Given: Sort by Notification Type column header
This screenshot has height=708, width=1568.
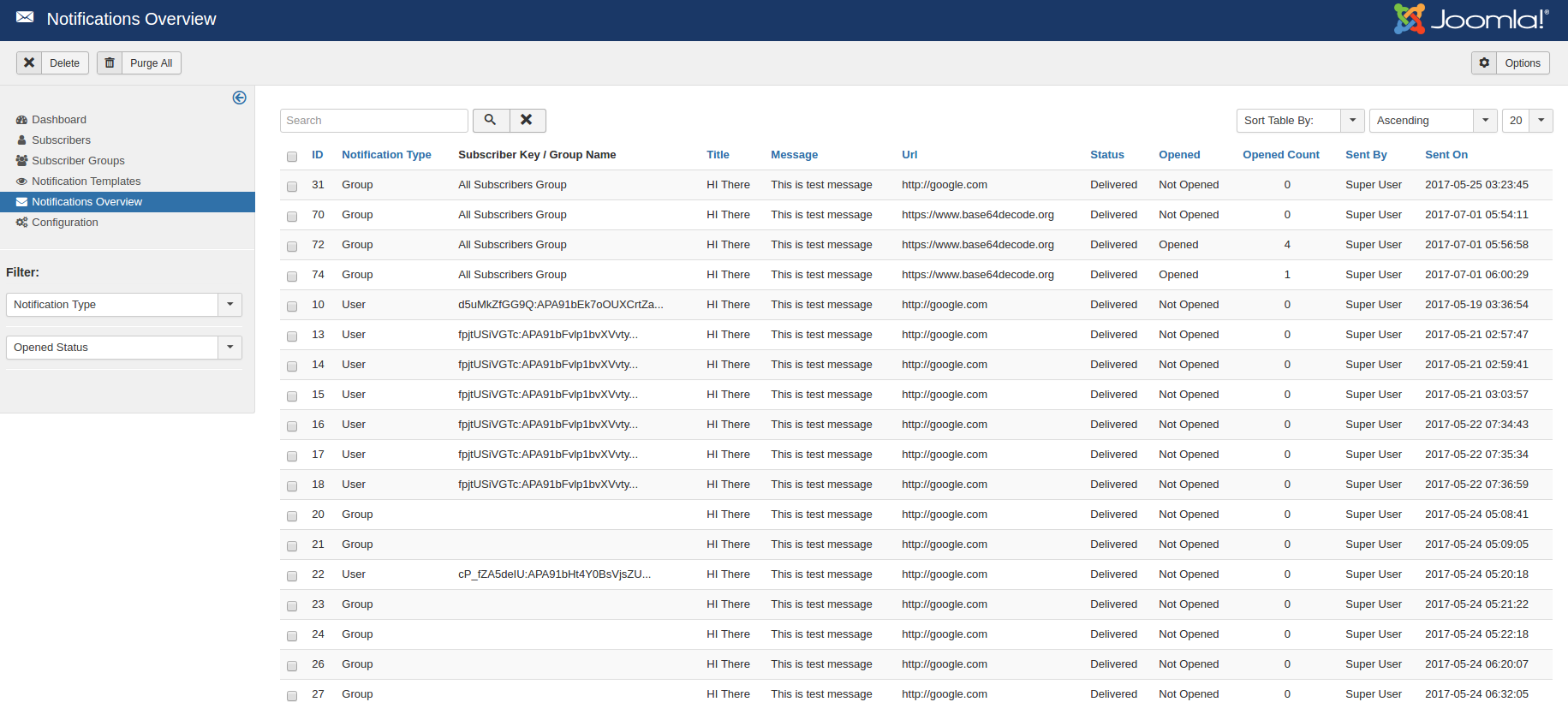Looking at the screenshot, I should pyautogui.click(x=386, y=155).
